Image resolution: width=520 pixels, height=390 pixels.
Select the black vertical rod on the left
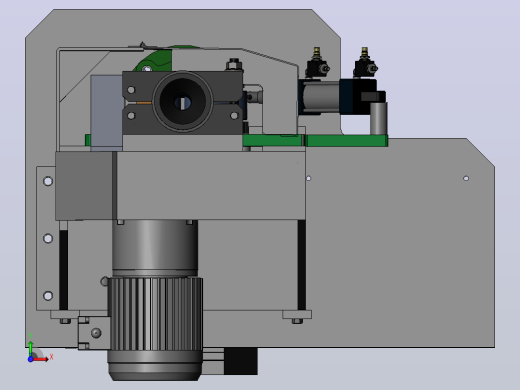pos(63,269)
